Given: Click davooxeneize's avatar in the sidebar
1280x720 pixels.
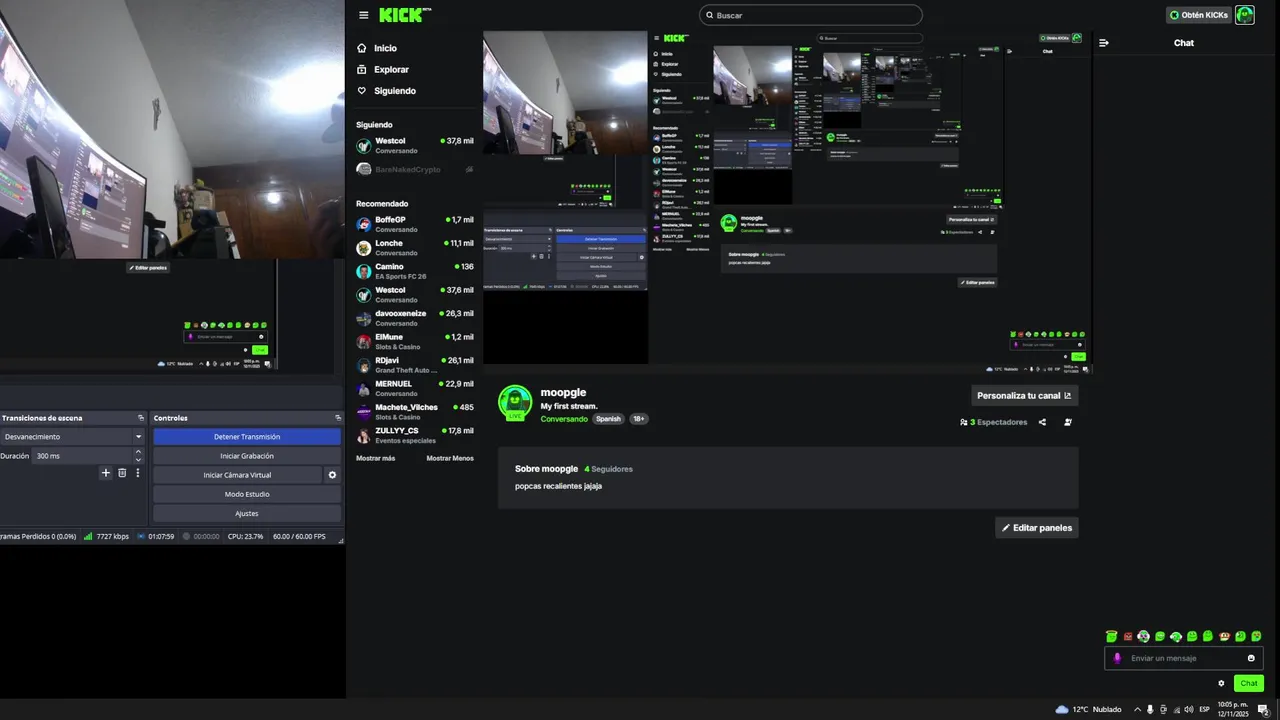Looking at the screenshot, I should click(364, 318).
